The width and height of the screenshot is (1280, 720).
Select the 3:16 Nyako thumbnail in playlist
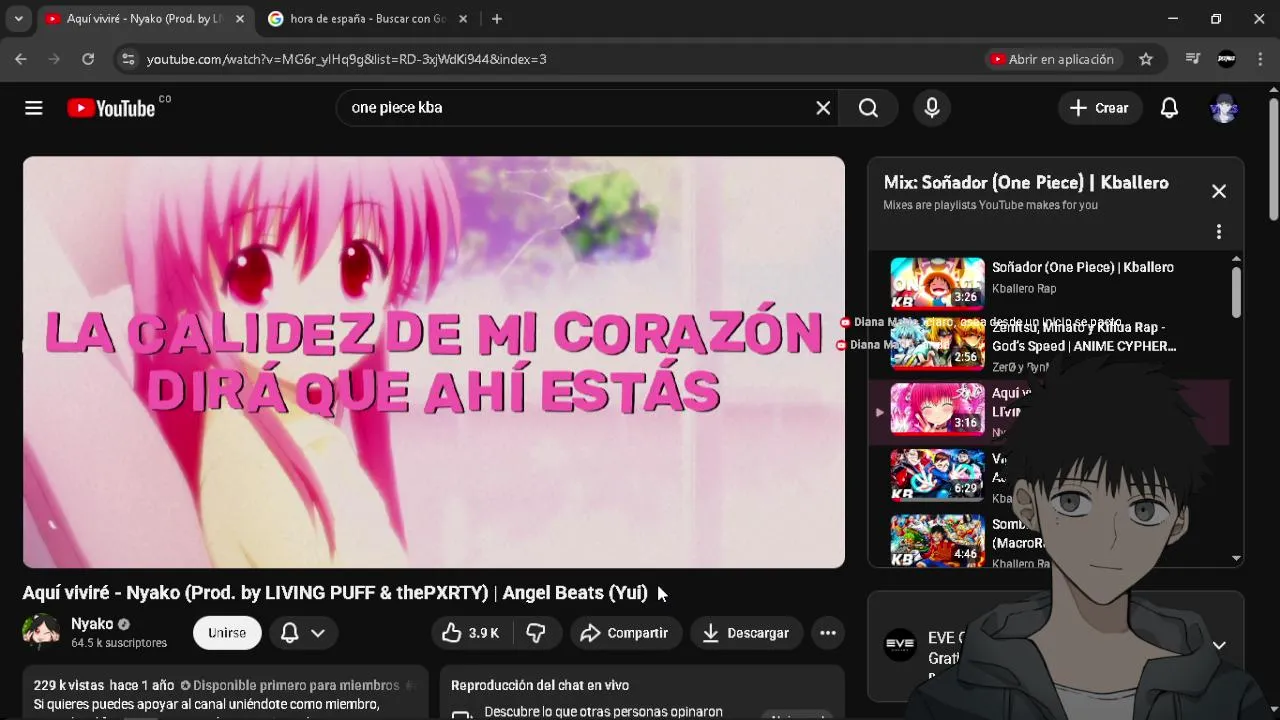click(x=937, y=409)
